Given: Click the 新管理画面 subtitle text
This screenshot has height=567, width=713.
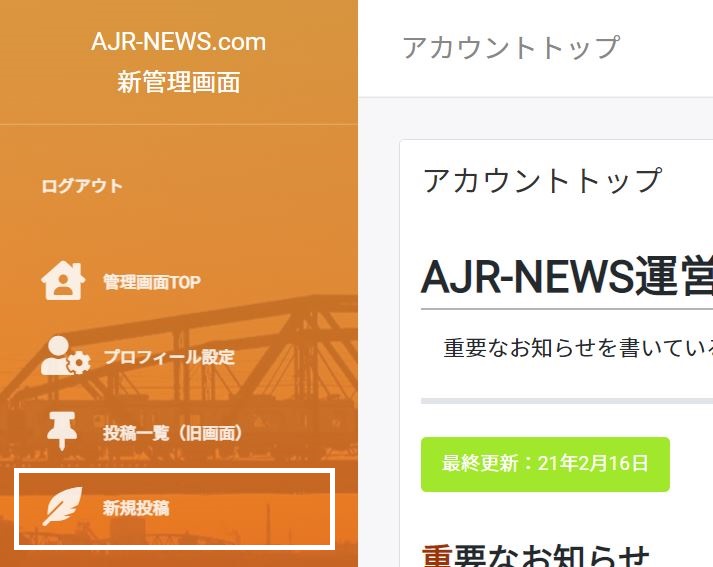Looking at the screenshot, I should point(178,82).
